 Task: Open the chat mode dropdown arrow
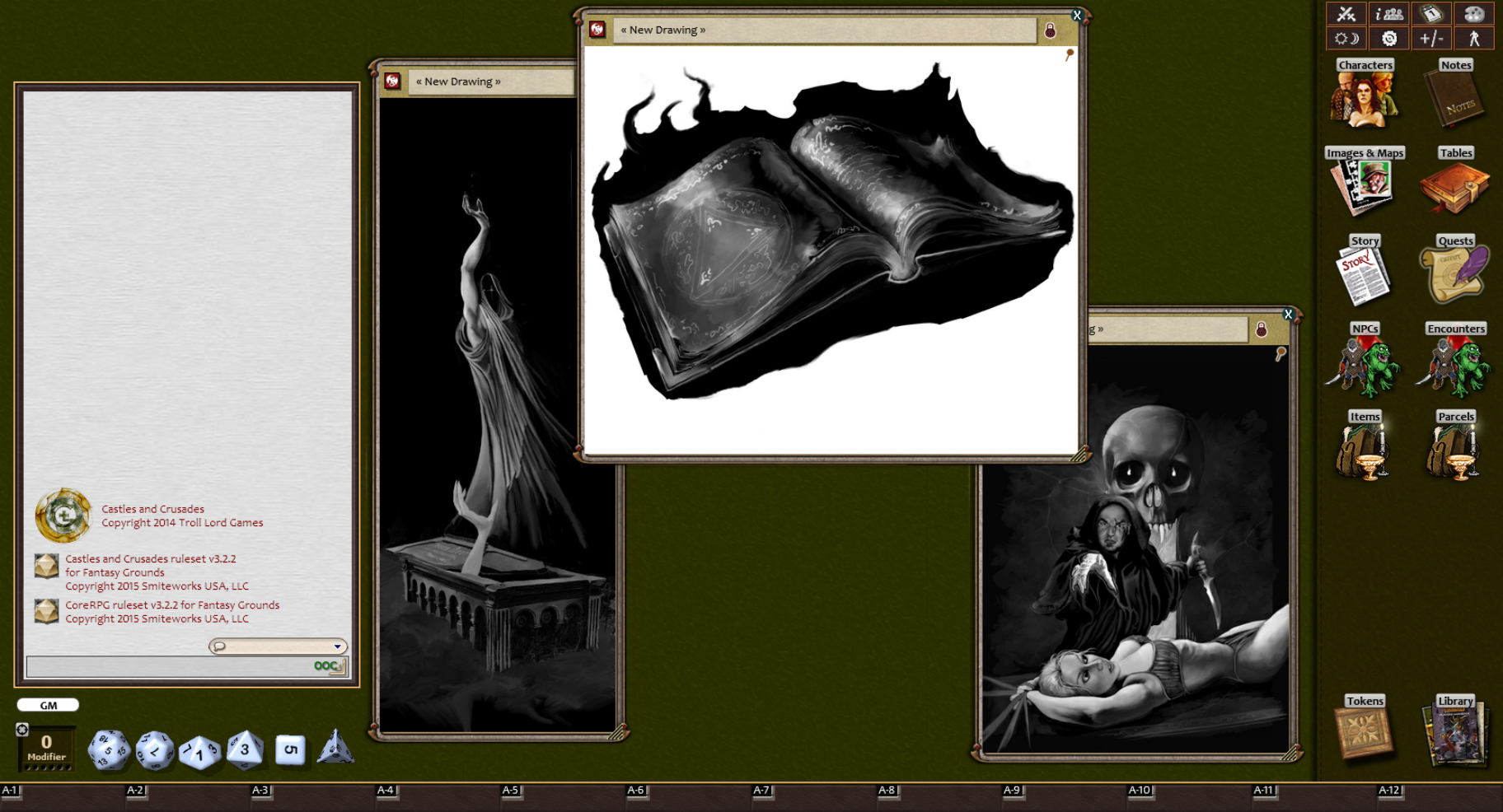(336, 646)
